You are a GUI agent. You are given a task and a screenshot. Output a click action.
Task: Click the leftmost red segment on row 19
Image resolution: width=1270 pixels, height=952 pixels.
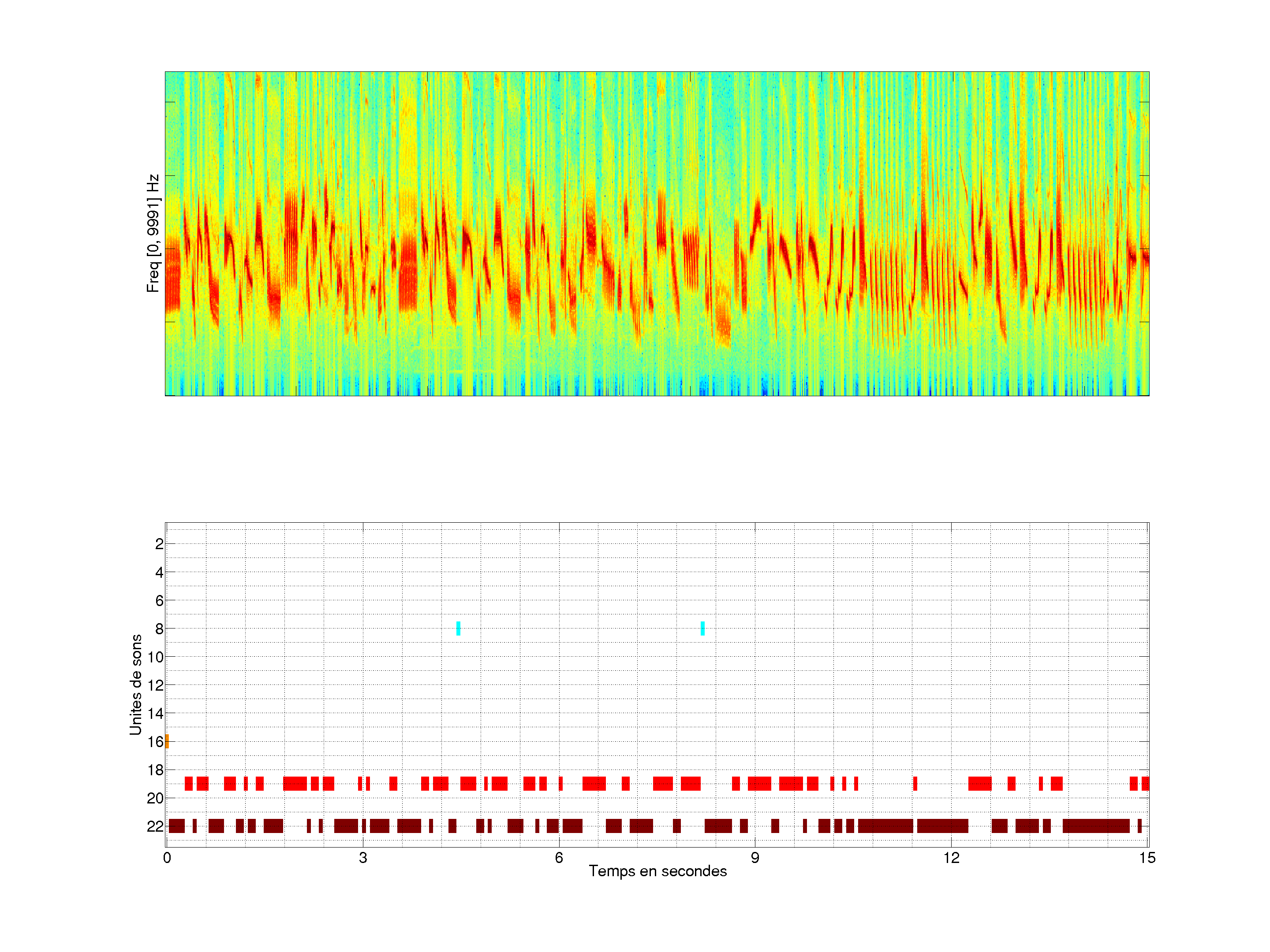click(x=188, y=783)
